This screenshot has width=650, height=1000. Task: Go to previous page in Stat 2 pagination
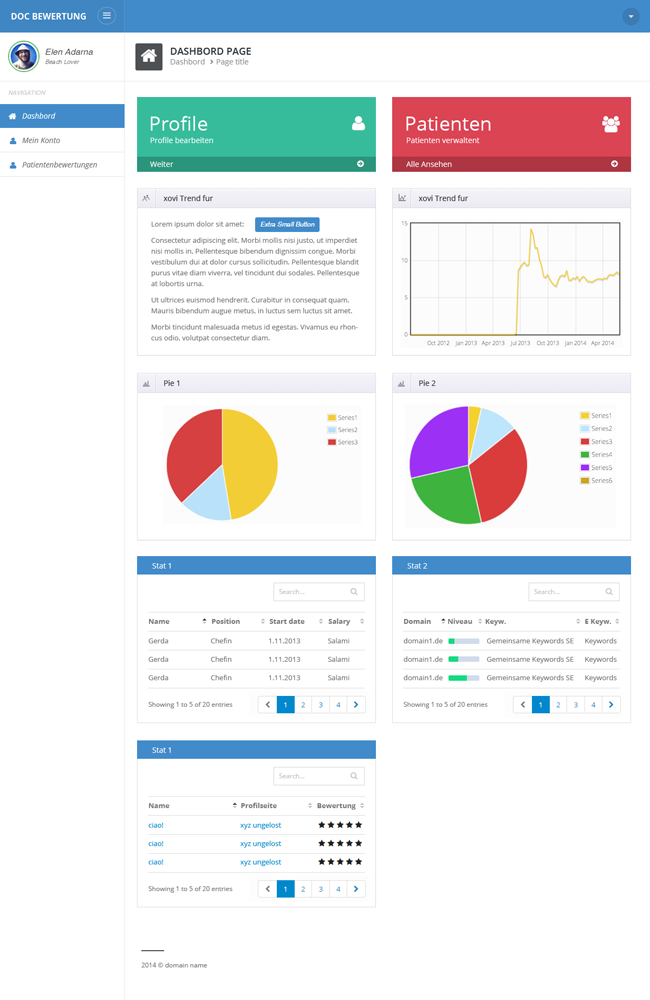523,705
